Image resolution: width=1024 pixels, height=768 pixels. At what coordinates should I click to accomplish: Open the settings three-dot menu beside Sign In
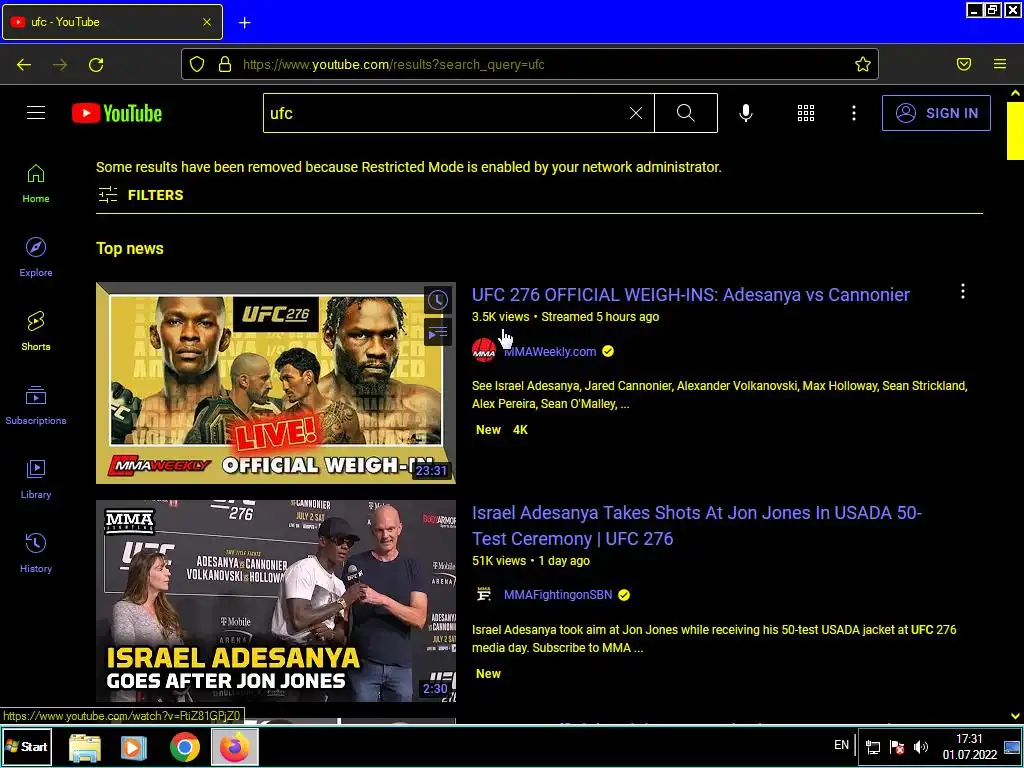(854, 113)
